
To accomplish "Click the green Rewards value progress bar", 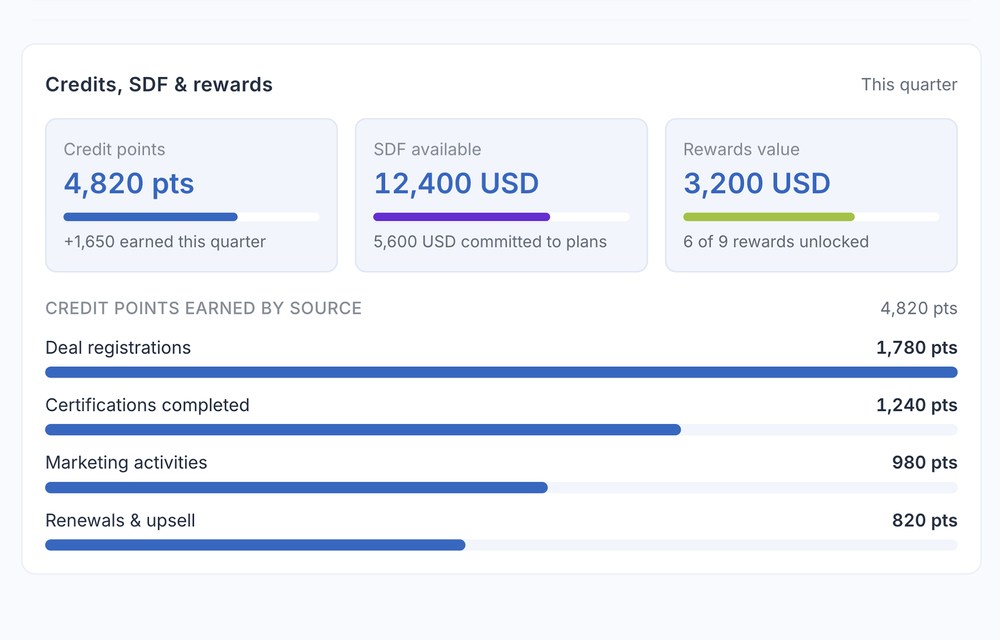I will tap(811, 217).
